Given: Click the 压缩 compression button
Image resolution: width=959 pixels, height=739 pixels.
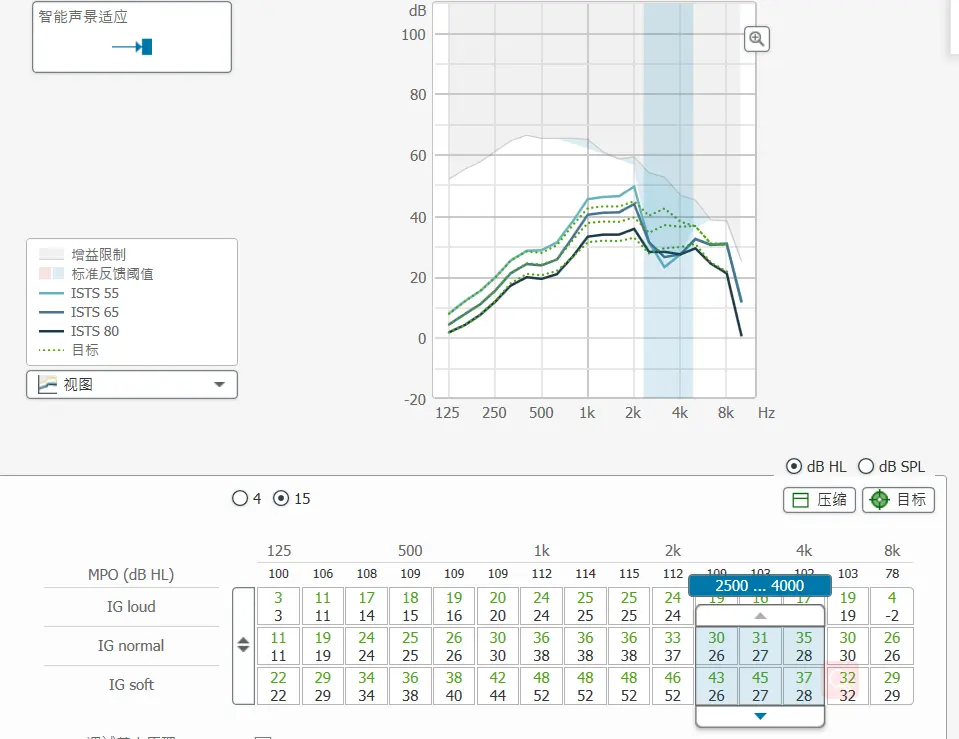Looking at the screenshot, I should point(819,500).
